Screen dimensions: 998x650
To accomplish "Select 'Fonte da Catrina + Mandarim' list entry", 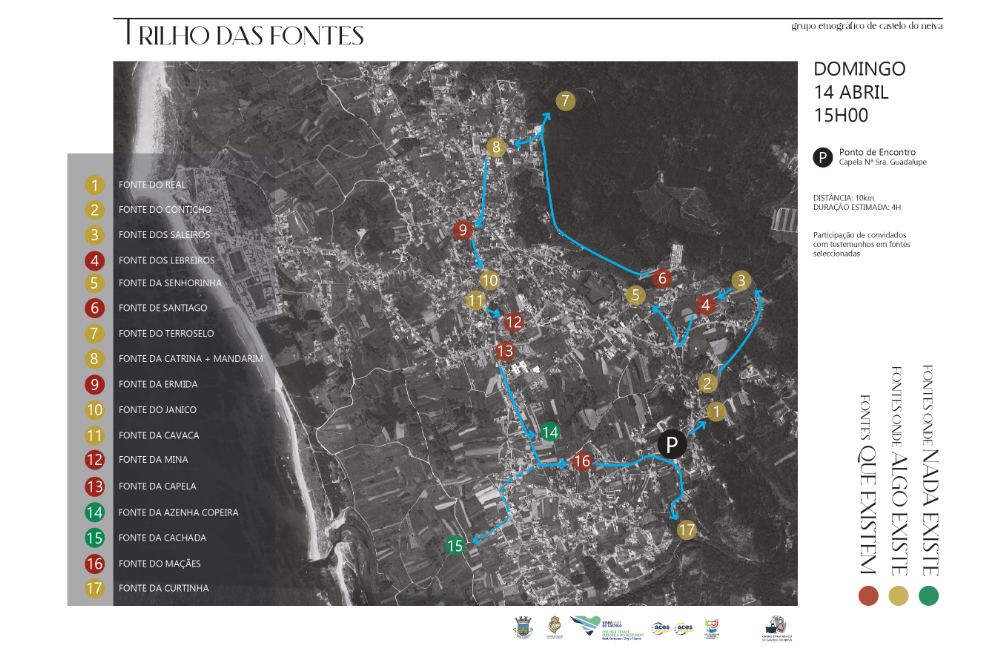I will pos(189,358).
